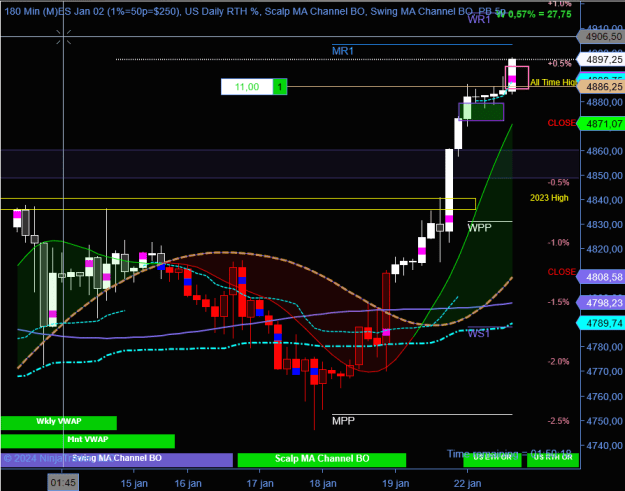This screenshot has width=625, height=491.
Task: Click the -1.0% percent level label
Action: (x=558, y=242)
